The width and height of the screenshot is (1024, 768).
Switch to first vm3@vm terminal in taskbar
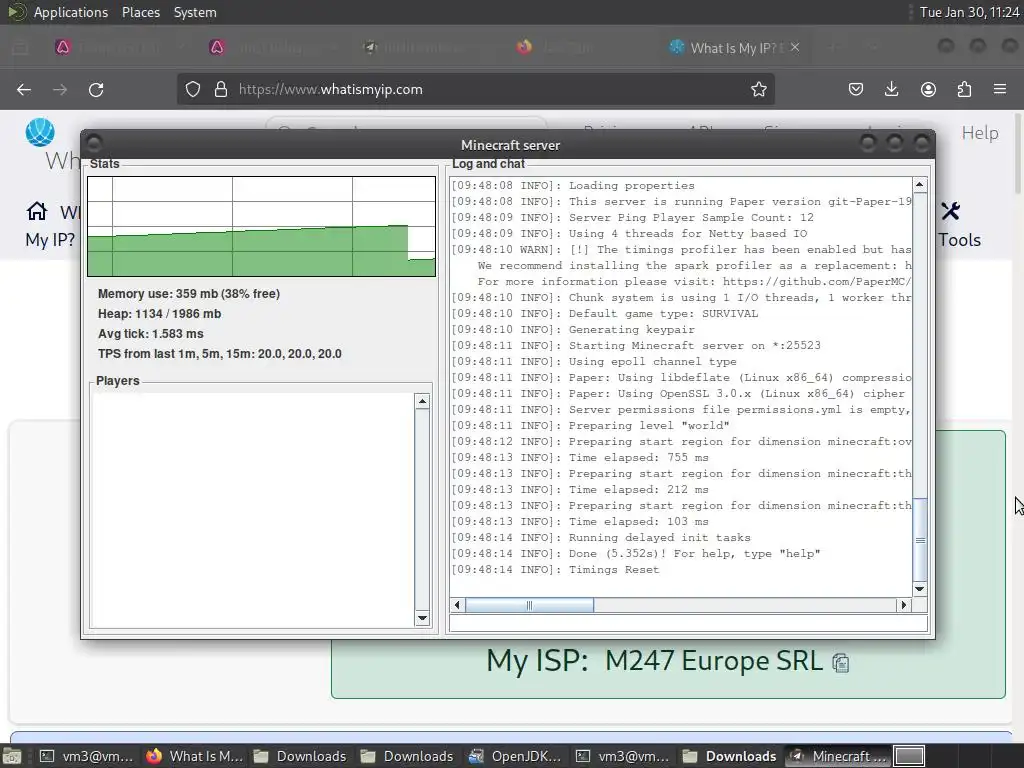tap(86, 756)
